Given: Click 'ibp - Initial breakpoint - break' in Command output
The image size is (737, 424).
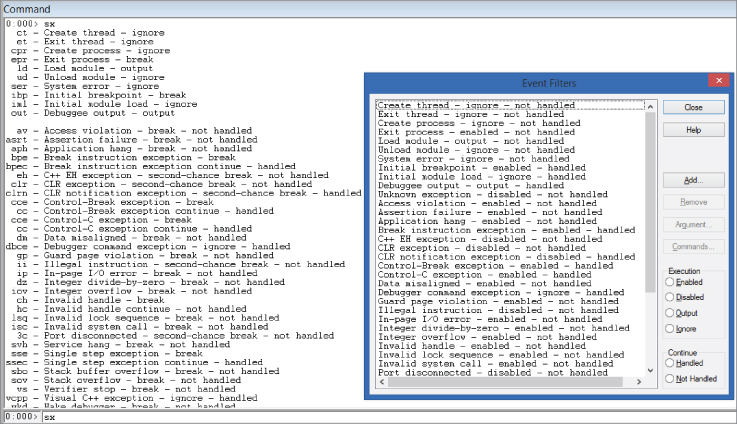Looking at the screenshot, I should point(98,95).
